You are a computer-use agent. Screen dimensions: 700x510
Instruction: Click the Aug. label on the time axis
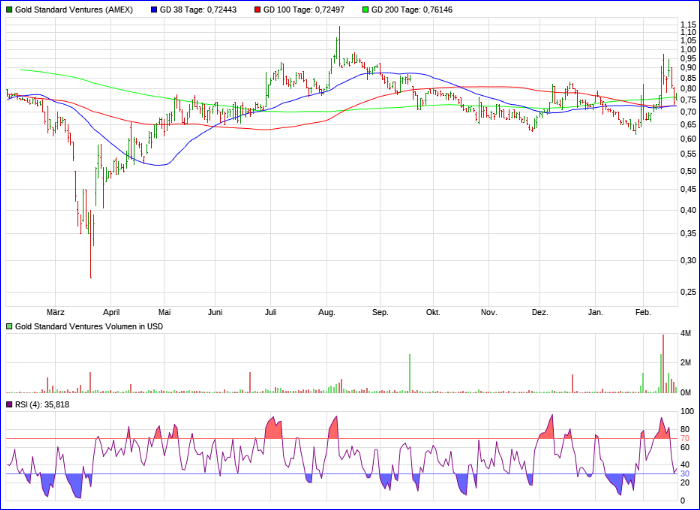tap(326, 312)
